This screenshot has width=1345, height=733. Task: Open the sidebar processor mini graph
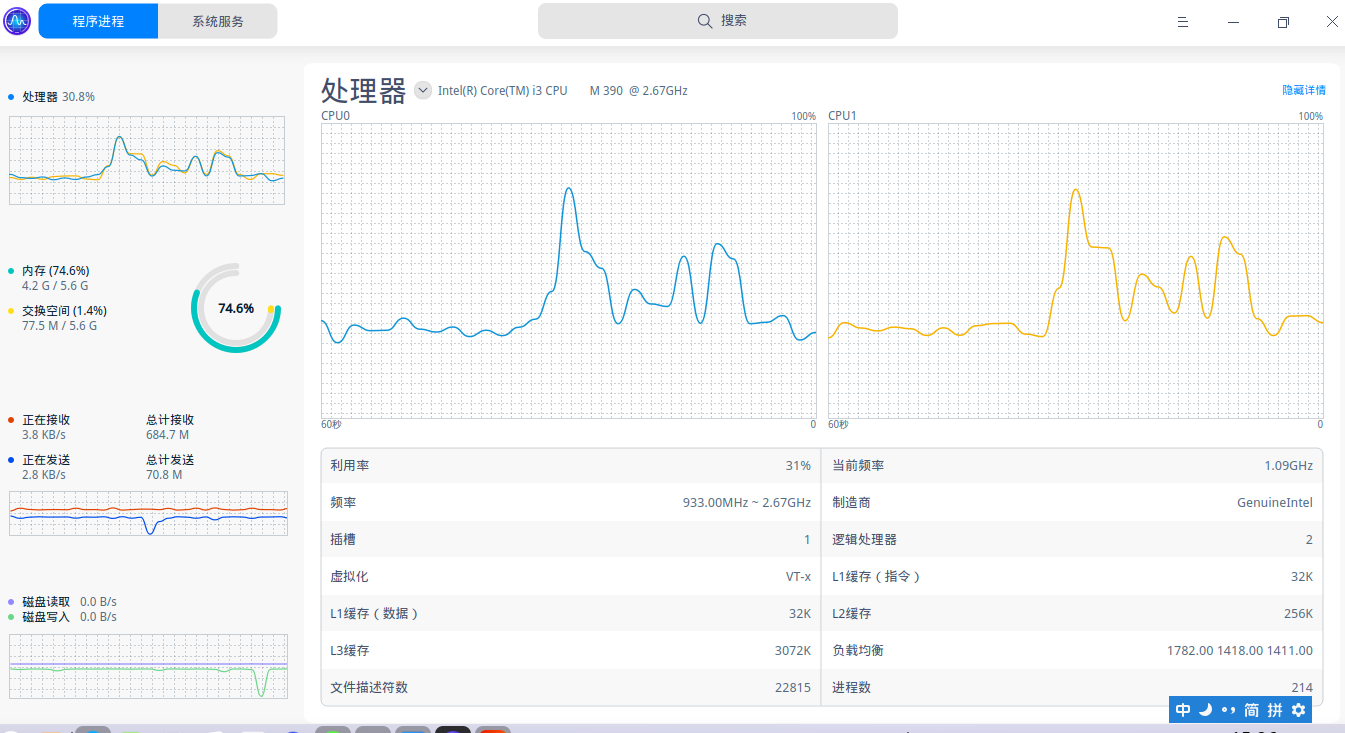point(147,160)
